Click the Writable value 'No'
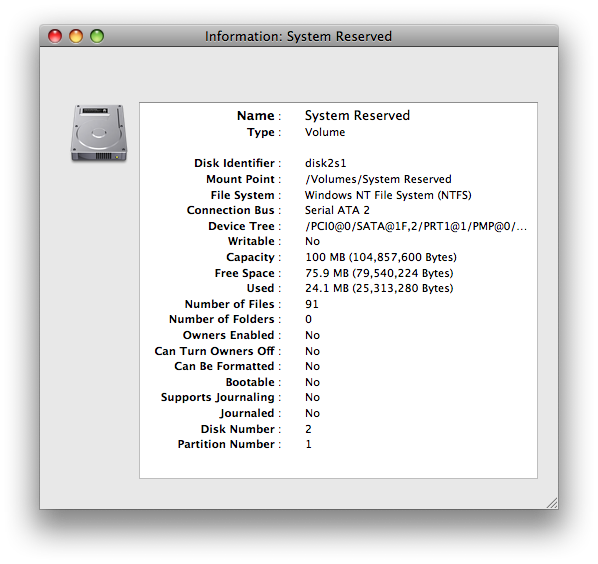Image resolution: width=598 pixels, height=564 pixels. (312, 241)
